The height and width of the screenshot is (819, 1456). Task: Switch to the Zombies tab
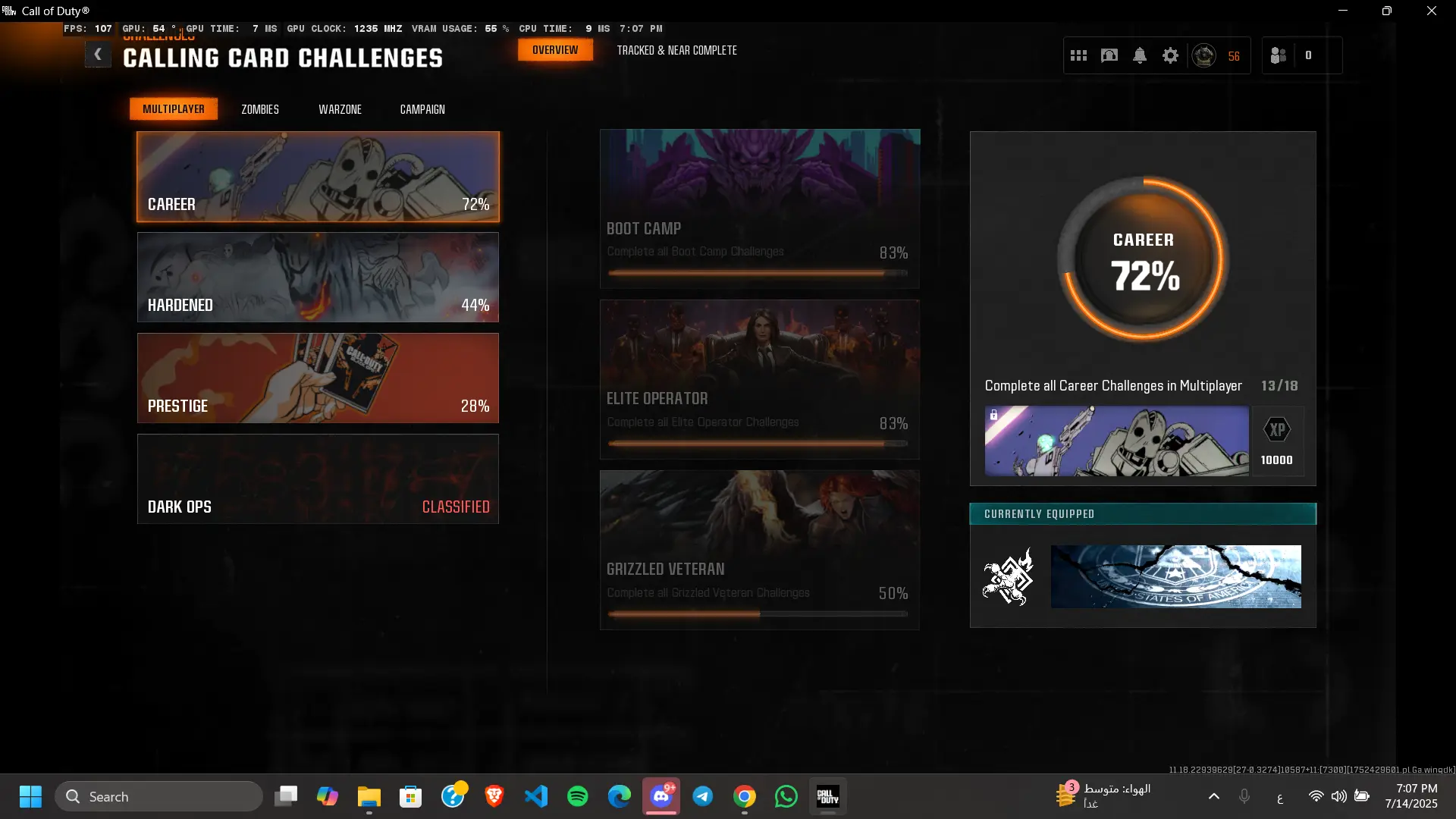click(x=260, y=109)
